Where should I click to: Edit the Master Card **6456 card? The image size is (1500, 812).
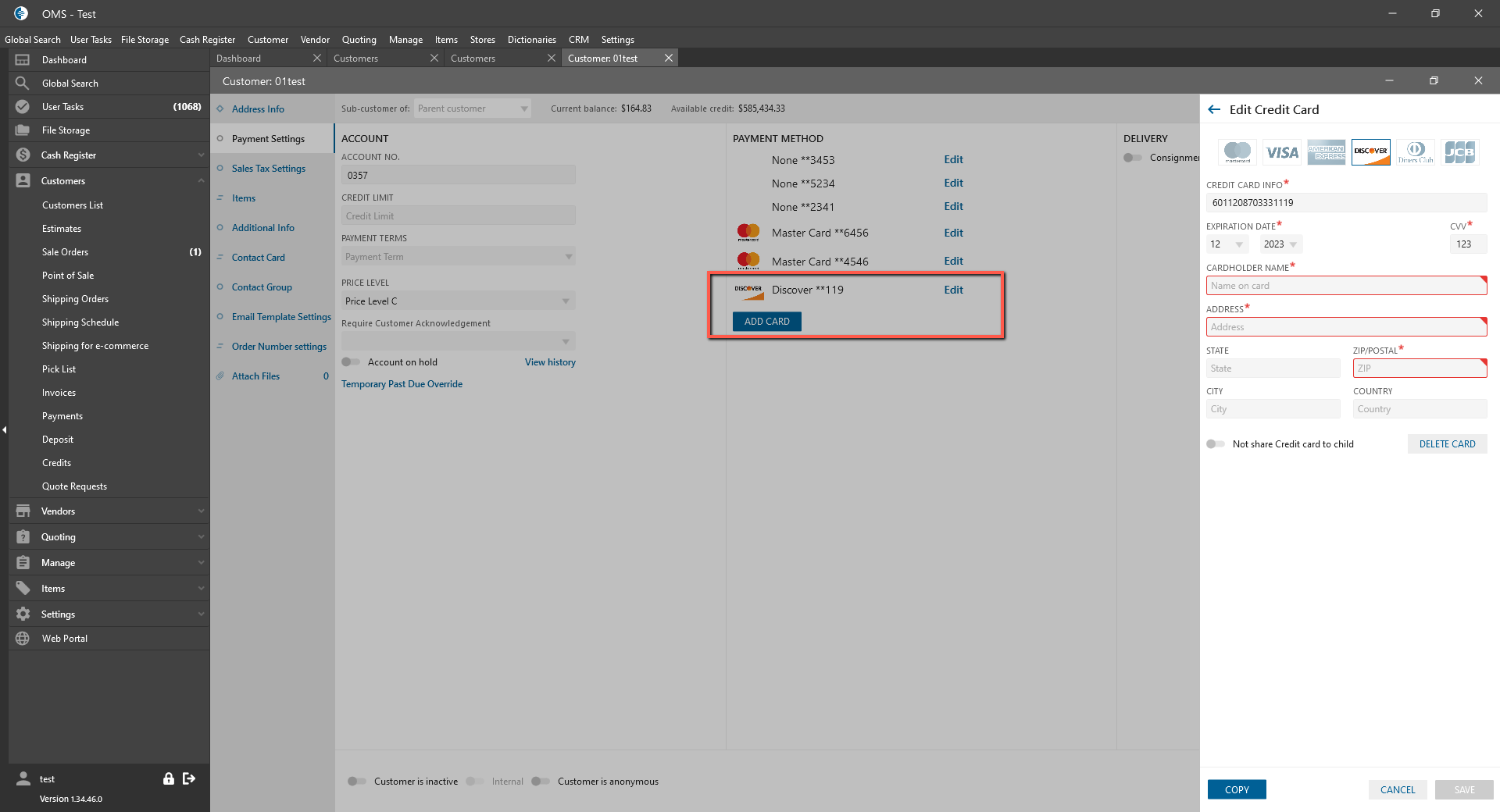coord(953,233)
